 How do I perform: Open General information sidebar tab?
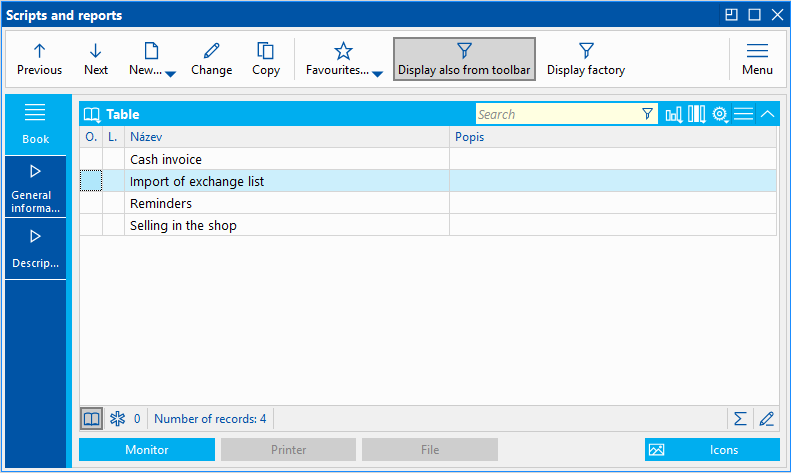point(35,187)
